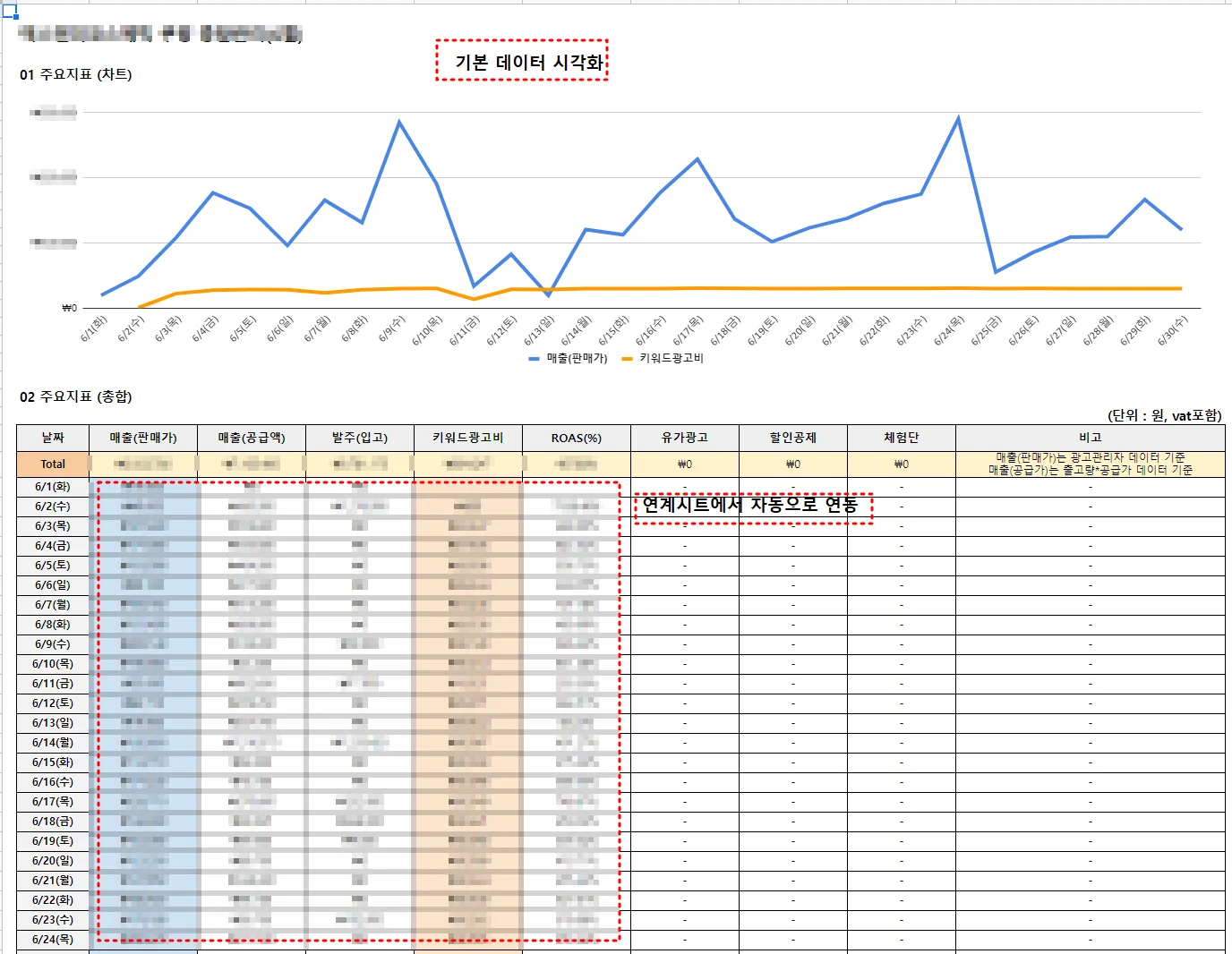Screen dimensions: 1232x954
Task: Select the '02 주요지표 (총합)' section heading
Action: point(76,396)
